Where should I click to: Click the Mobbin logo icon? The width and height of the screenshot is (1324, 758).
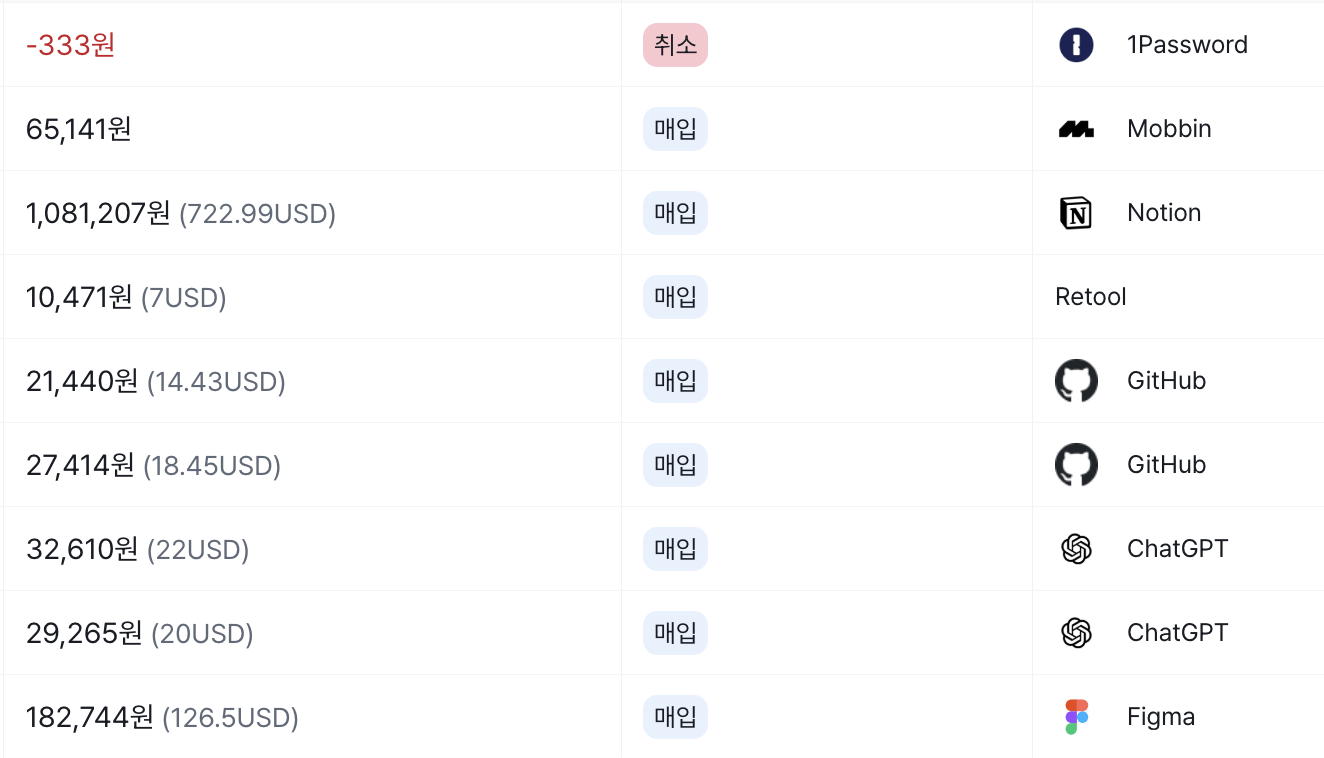(1076, 129)
